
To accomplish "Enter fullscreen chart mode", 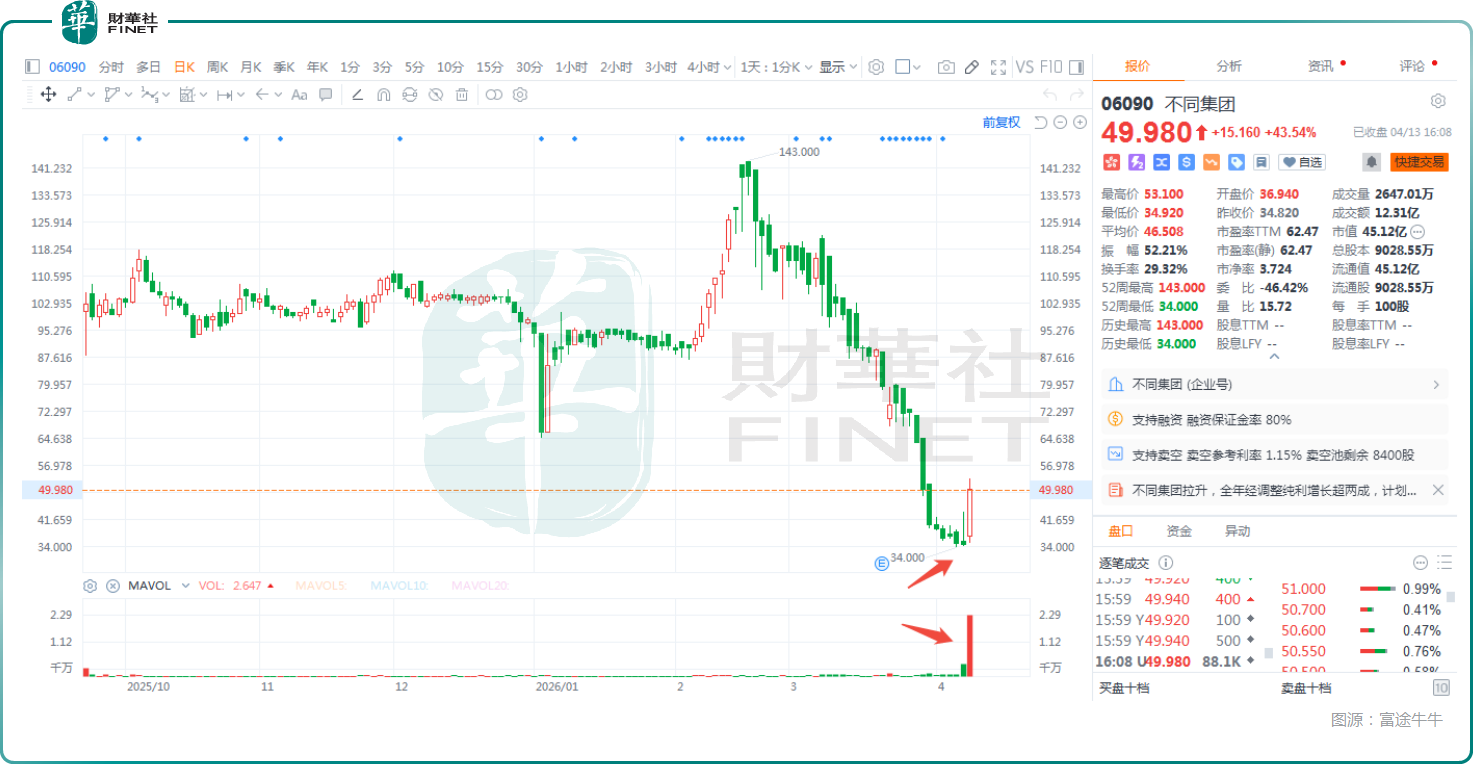I will click(x=998, y=67).
